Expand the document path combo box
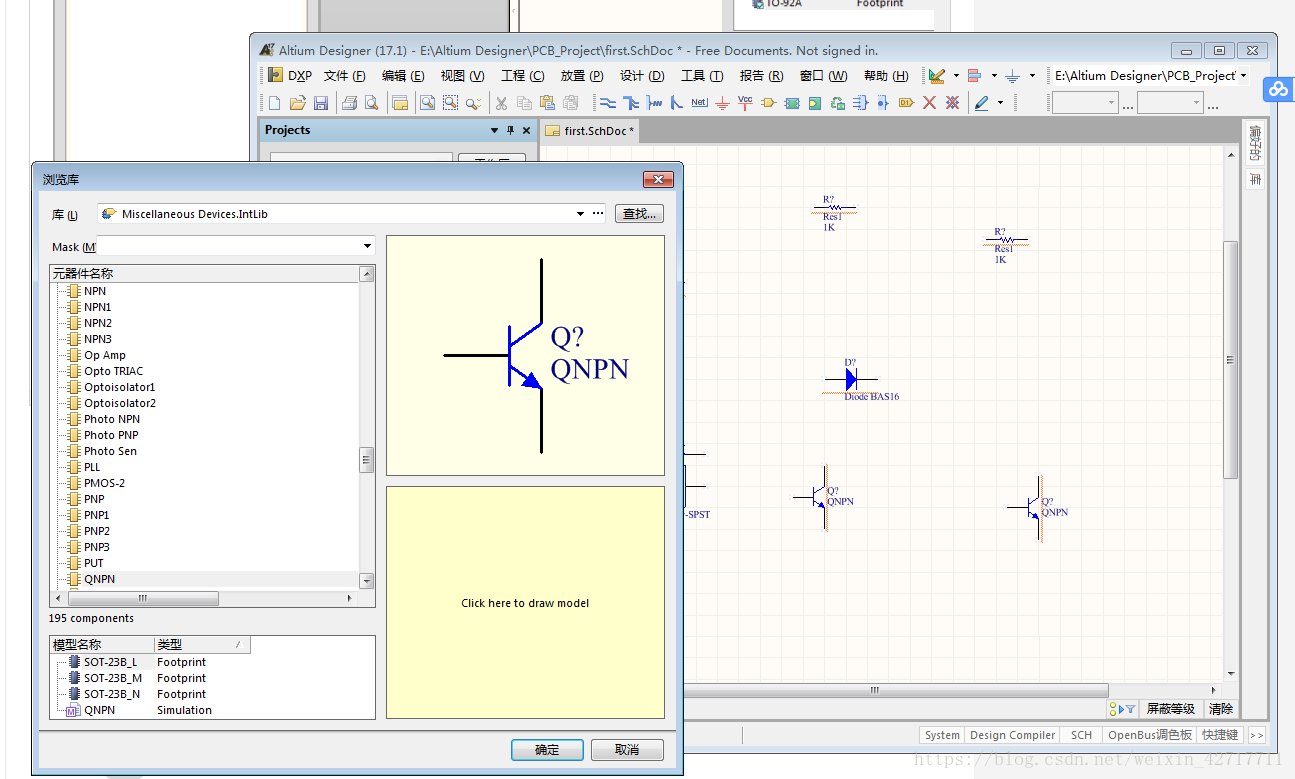1295x779 pixels. pos(1243,76)
